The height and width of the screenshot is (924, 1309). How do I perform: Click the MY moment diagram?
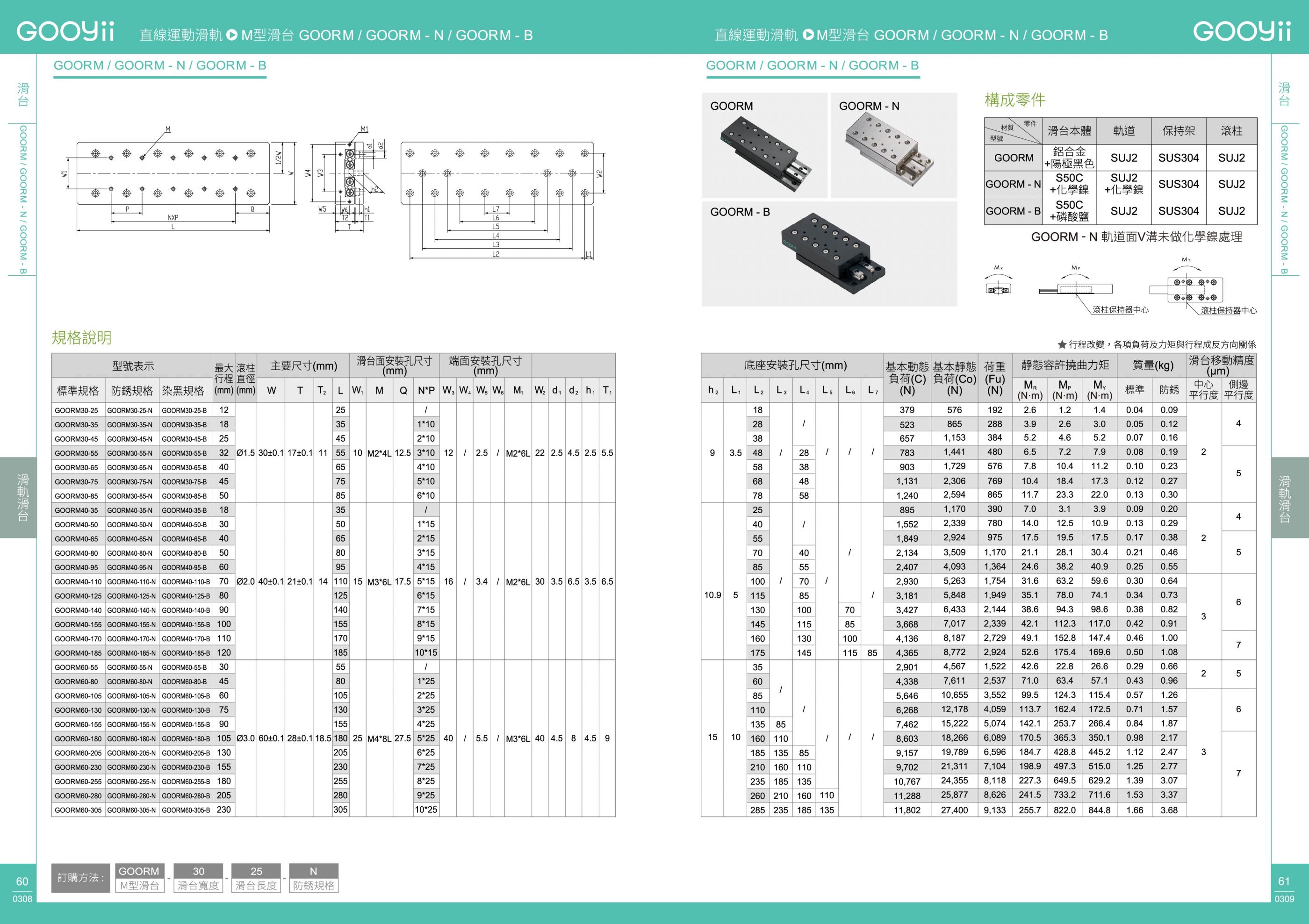pos(1186,280)
